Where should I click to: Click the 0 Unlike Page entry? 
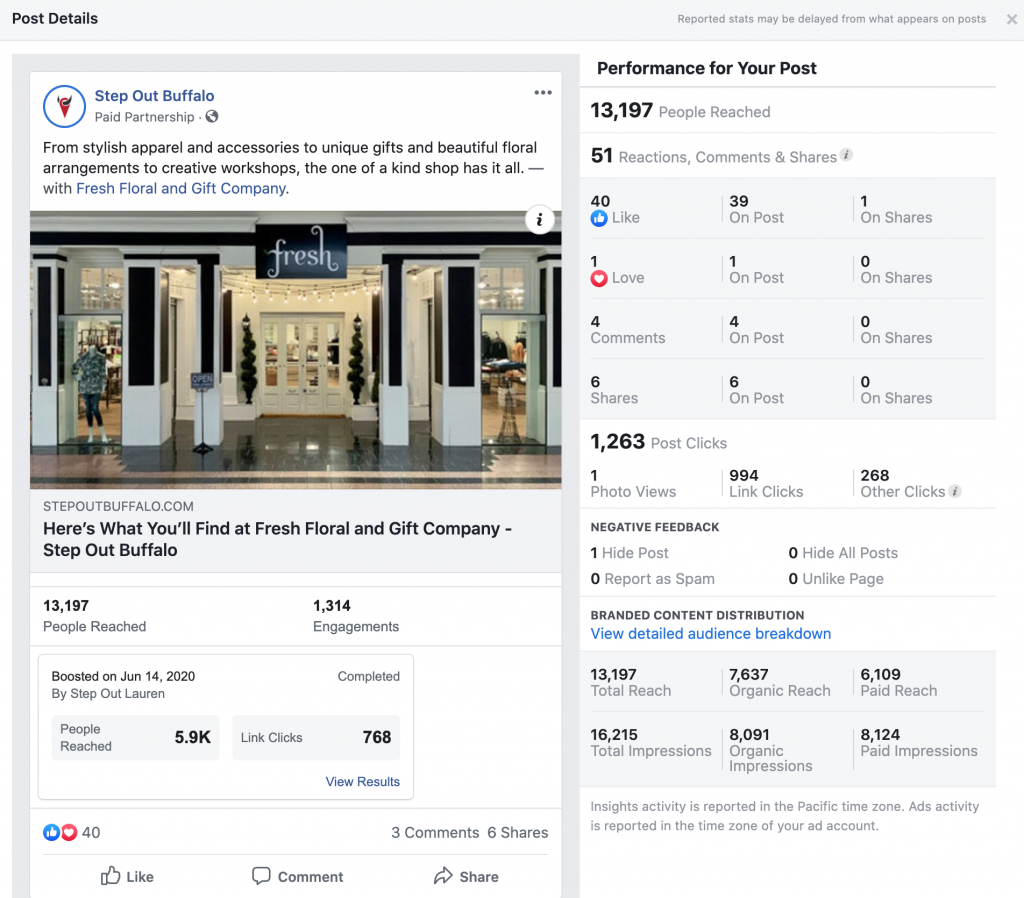tap(836, 579)
